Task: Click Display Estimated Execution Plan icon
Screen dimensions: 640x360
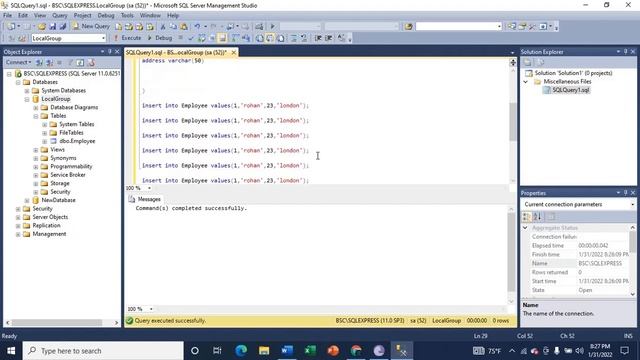Action: coord(202,38)
